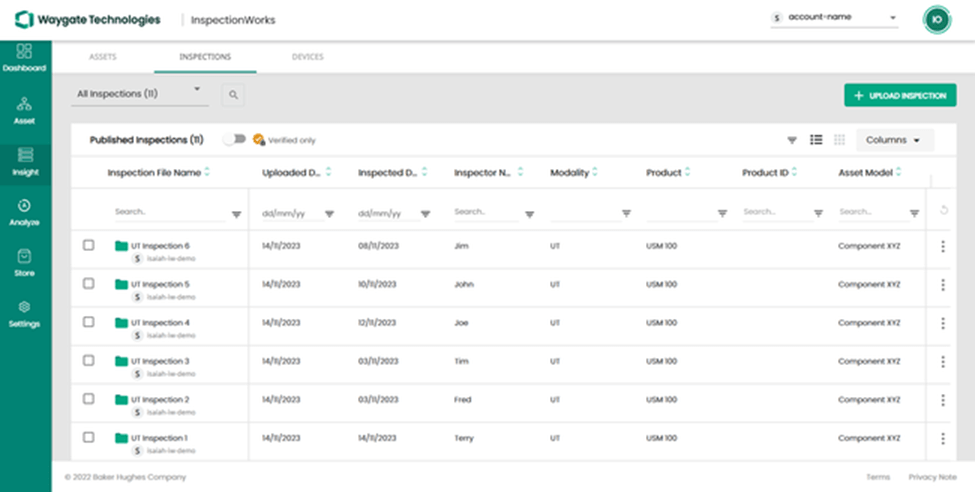Switch to list view layout icon
The width and height of the screenshot is (975, 492).
[x=816, y=140]
